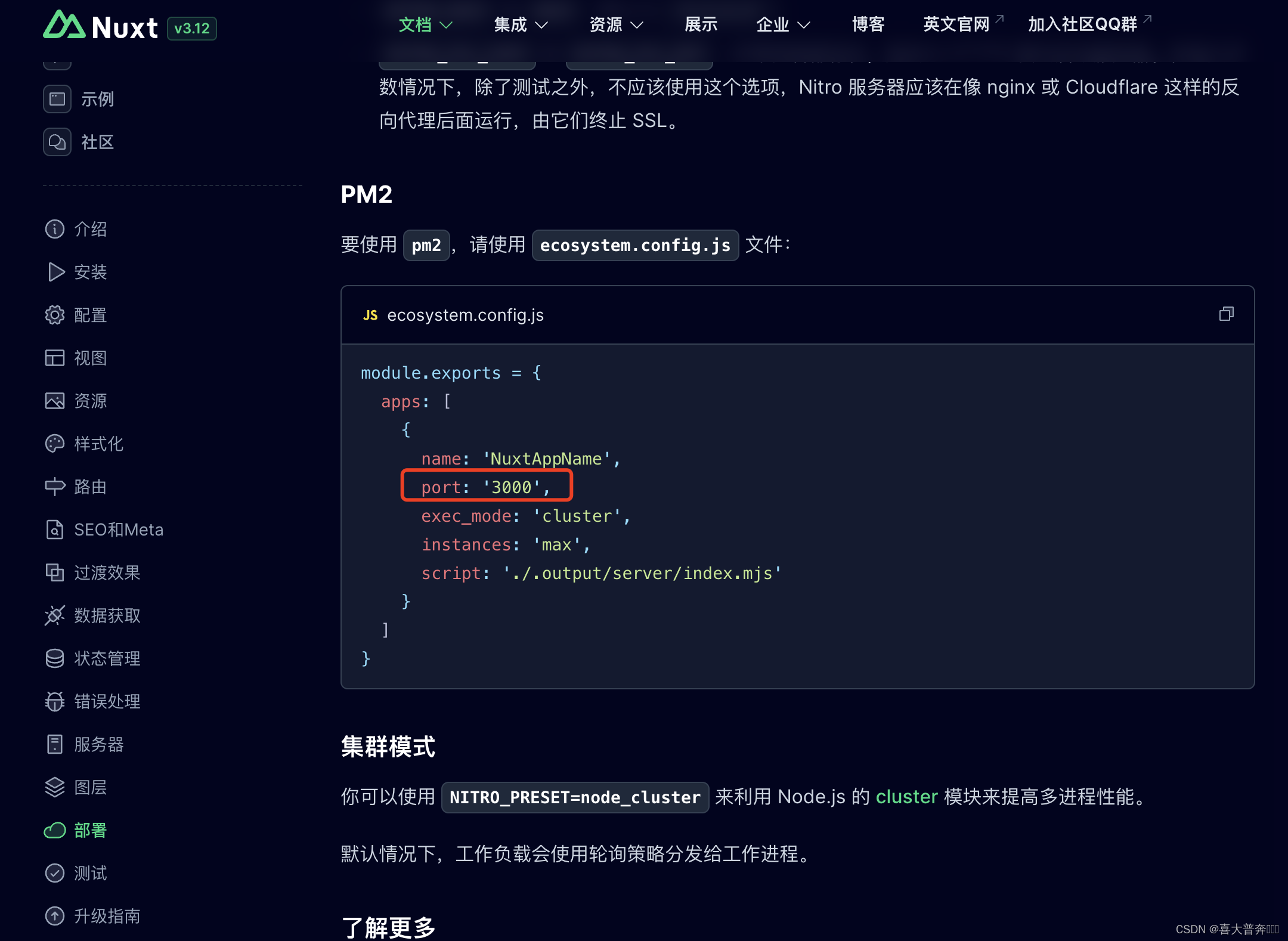This screenshot has height=941, width=1288.
Task: Click the 资源 image icon in sidebar
Action: tap(55, 401)
